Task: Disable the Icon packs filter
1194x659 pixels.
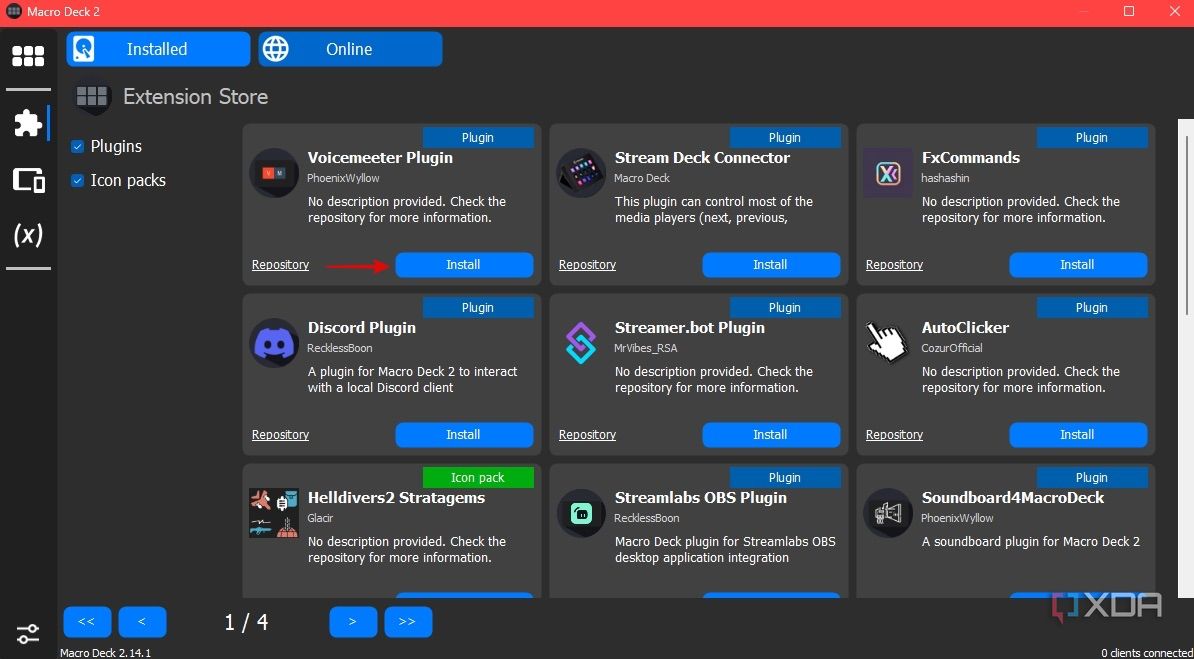Action: coord(77,180)
